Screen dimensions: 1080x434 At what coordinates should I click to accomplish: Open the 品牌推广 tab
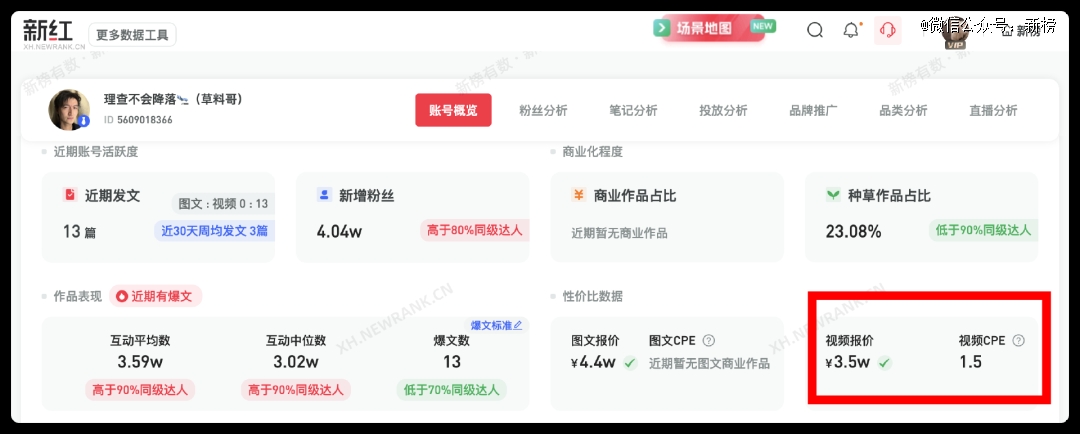813,111
